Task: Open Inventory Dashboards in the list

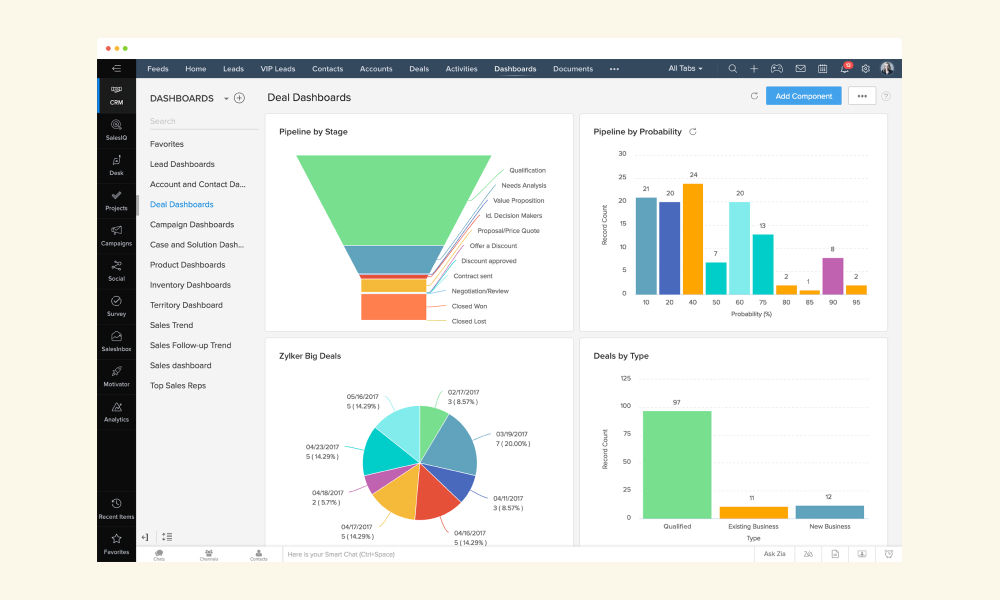Action: (x=190, y=285)
